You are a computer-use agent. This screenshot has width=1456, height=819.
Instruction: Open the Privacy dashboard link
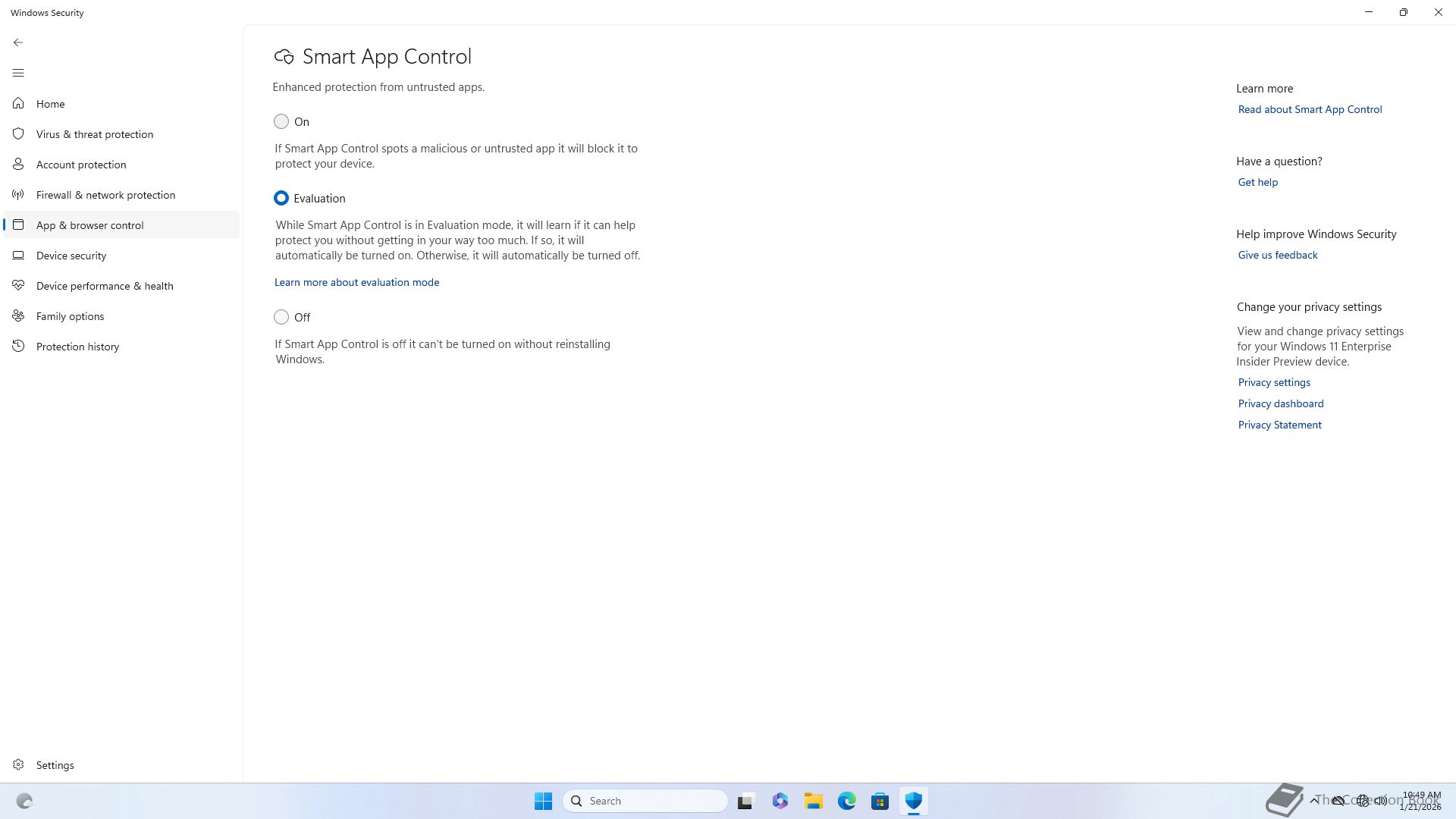1280,403
